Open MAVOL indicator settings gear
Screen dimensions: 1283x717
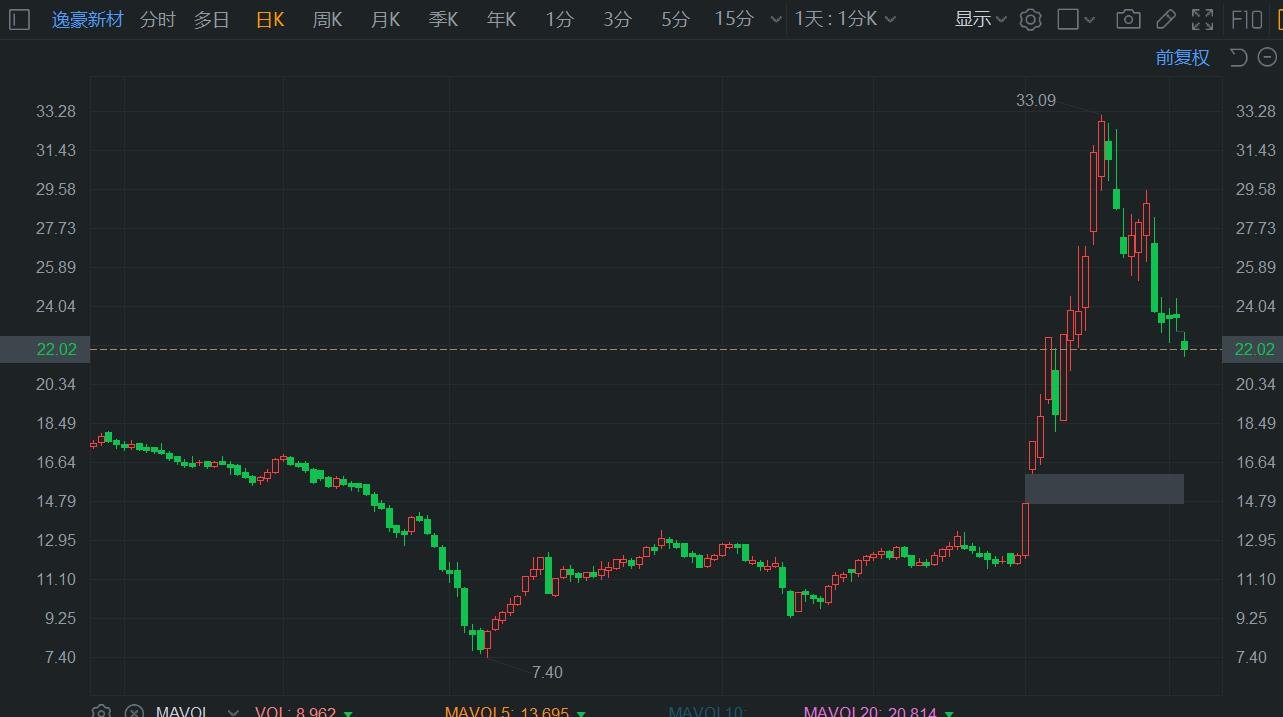[x=101, y=712]
